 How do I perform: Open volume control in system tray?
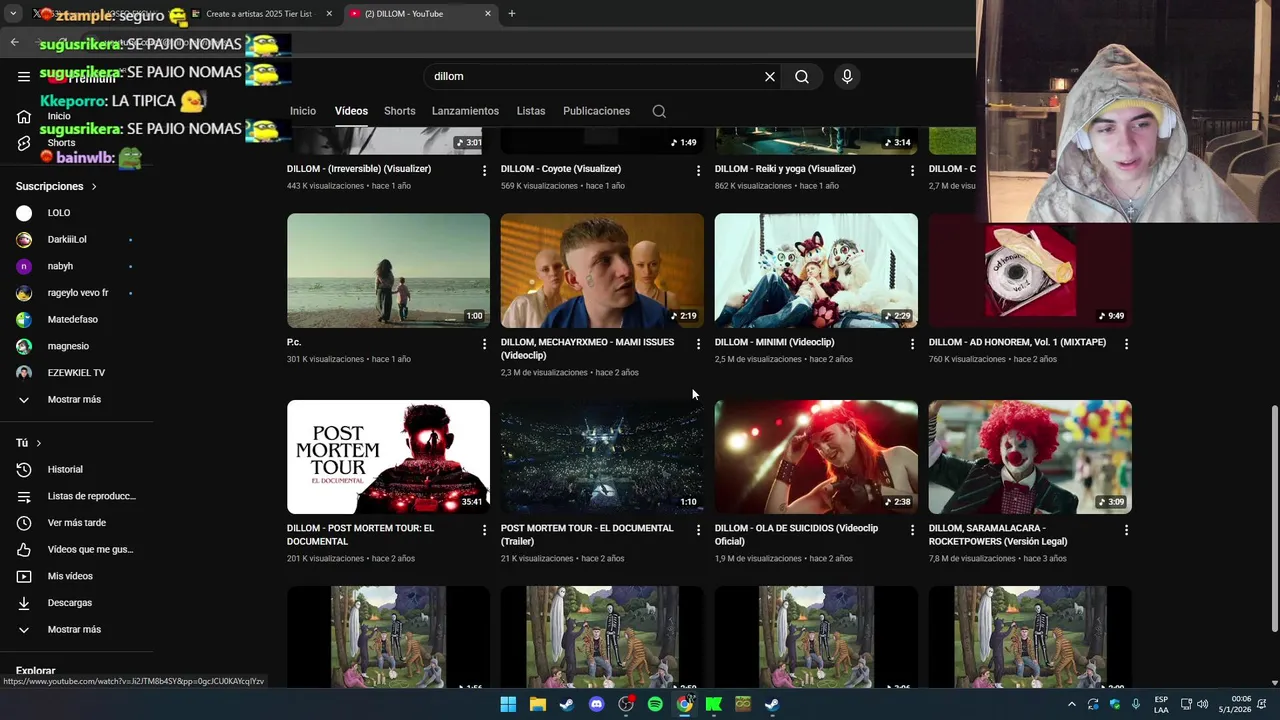click(x=1202, y=704)
